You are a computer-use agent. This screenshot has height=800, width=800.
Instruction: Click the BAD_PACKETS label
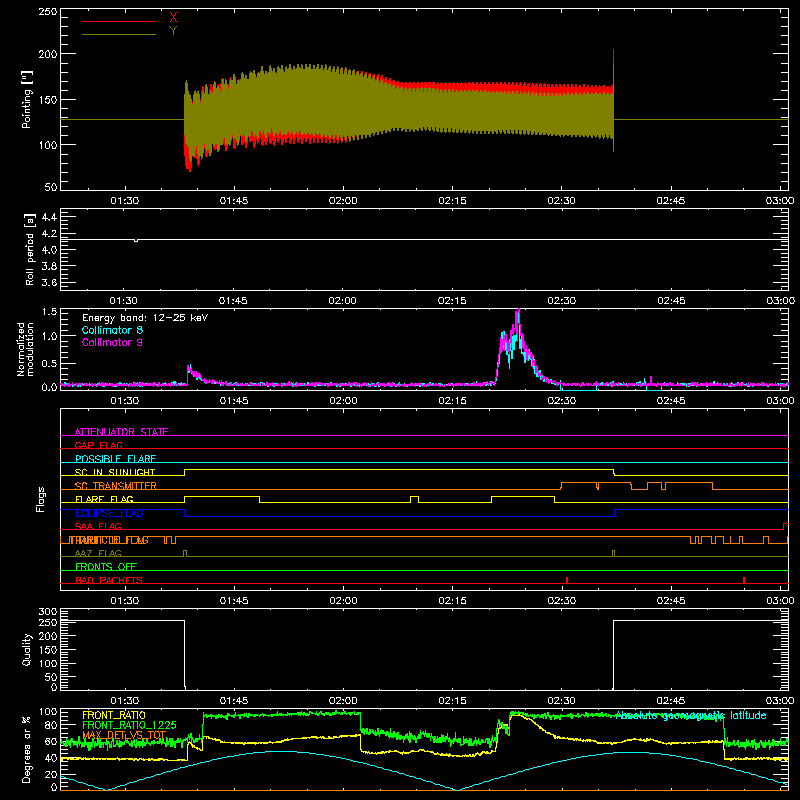coord(109,580)
